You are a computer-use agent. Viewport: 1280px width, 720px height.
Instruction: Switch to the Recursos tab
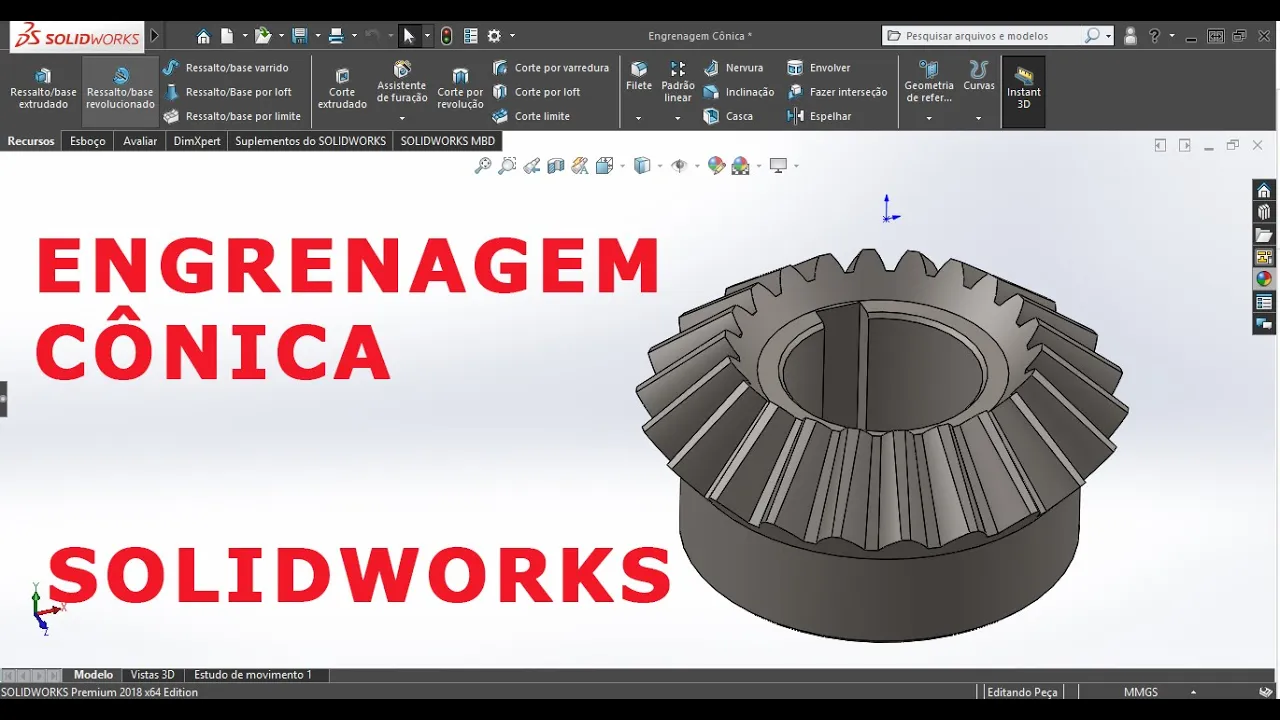(x=31, y=141)
